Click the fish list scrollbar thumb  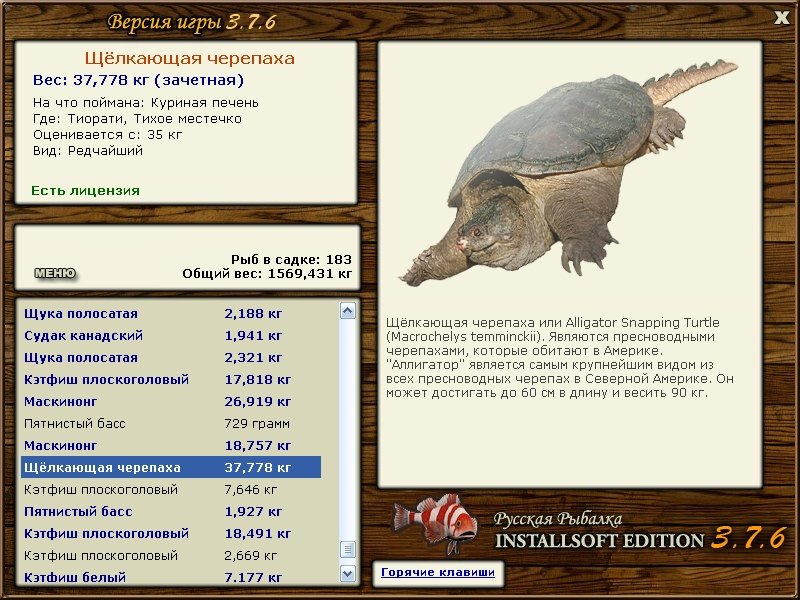347,549
